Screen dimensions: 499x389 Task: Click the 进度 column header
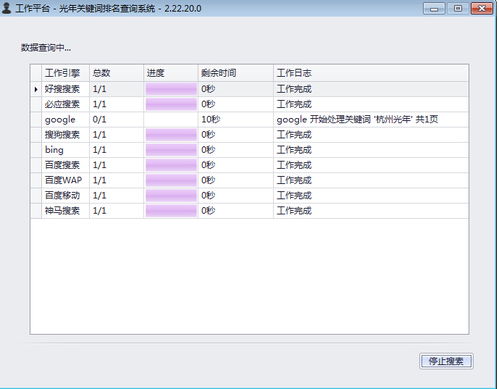pyautogui.click(x=171, y=73)
